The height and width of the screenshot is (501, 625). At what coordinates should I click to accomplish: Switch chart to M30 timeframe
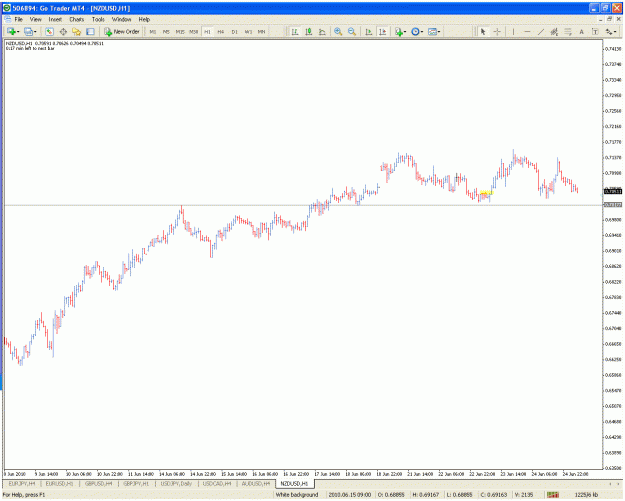[x=194, y=31]
